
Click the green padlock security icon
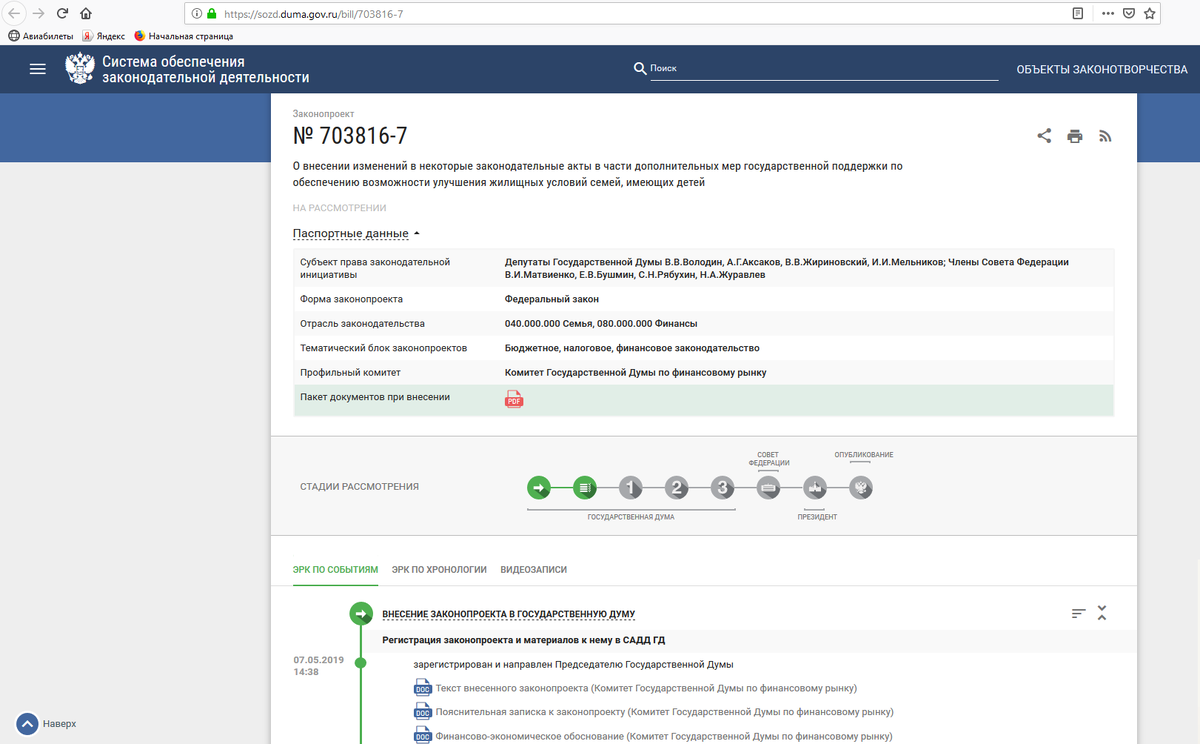pos(211,14)
